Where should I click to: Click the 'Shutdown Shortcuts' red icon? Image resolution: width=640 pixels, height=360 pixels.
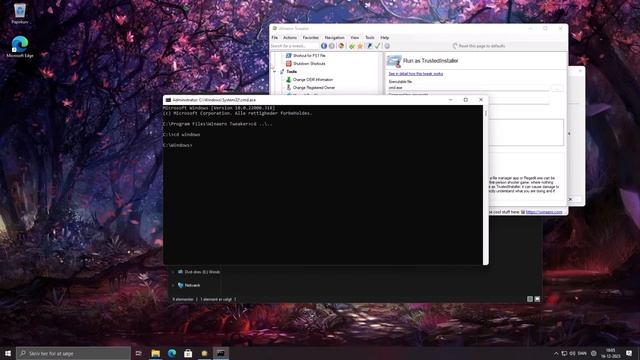289,64
